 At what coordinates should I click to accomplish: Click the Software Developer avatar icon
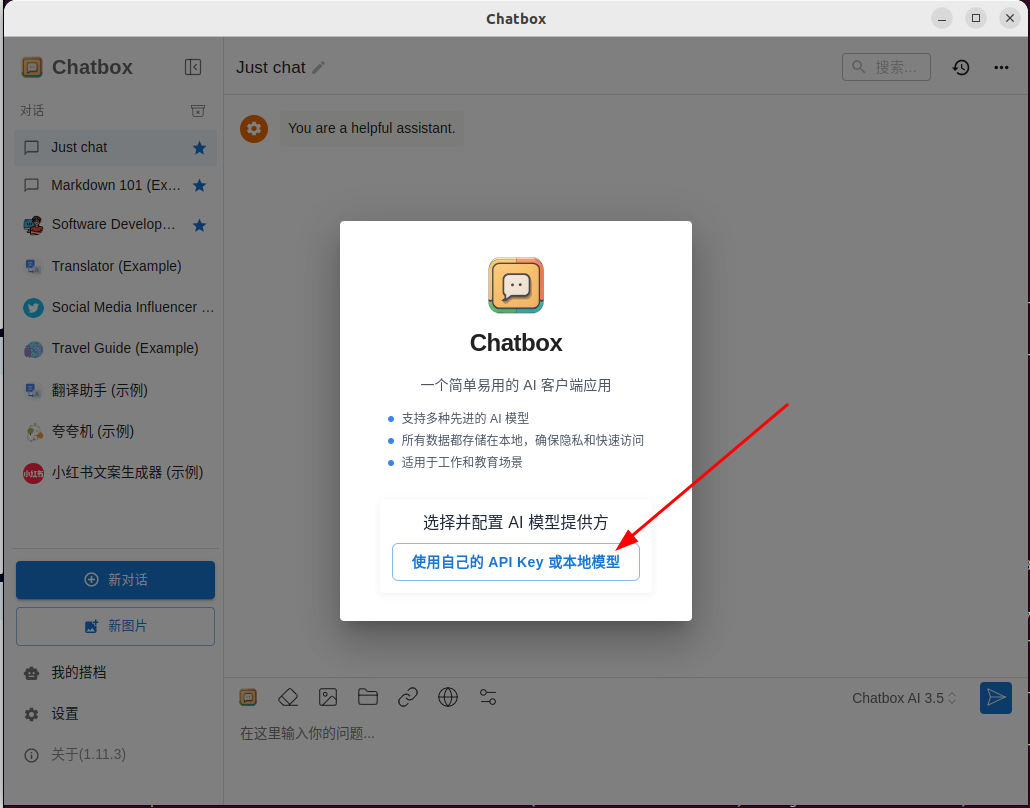34,225
